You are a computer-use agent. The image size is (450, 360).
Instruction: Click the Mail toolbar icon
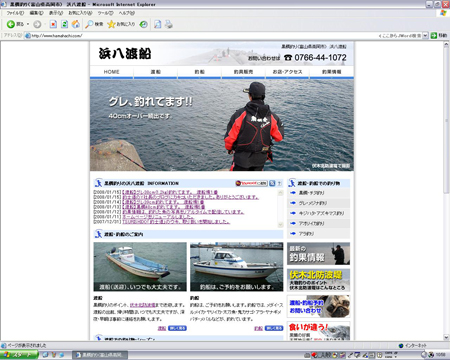click(x=158, y=24)
